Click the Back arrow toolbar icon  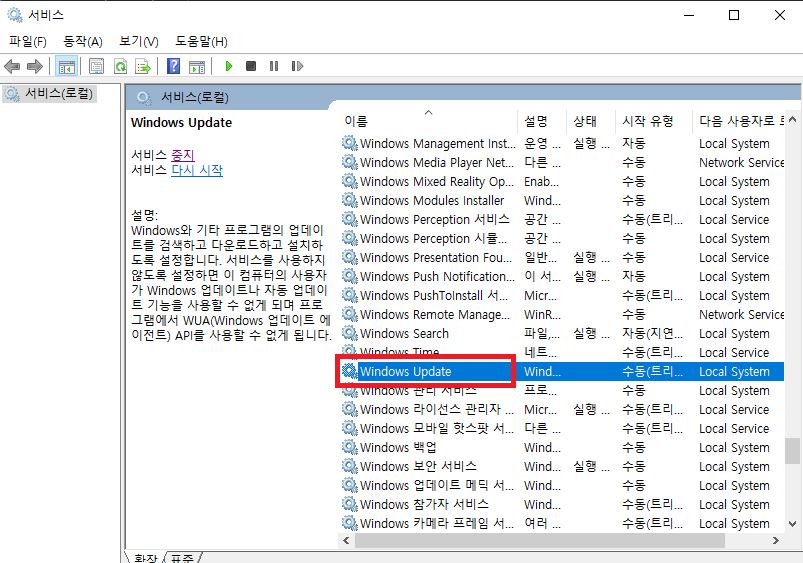click(x=12, y=66)
